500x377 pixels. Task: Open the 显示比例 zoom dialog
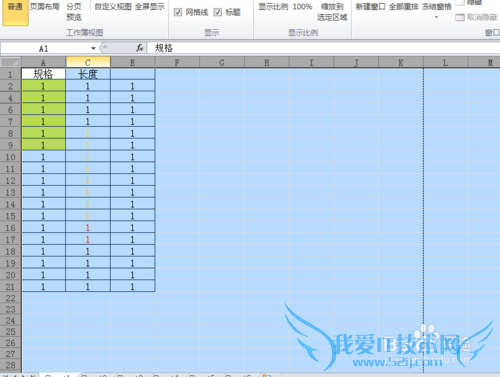pos(273,7)
